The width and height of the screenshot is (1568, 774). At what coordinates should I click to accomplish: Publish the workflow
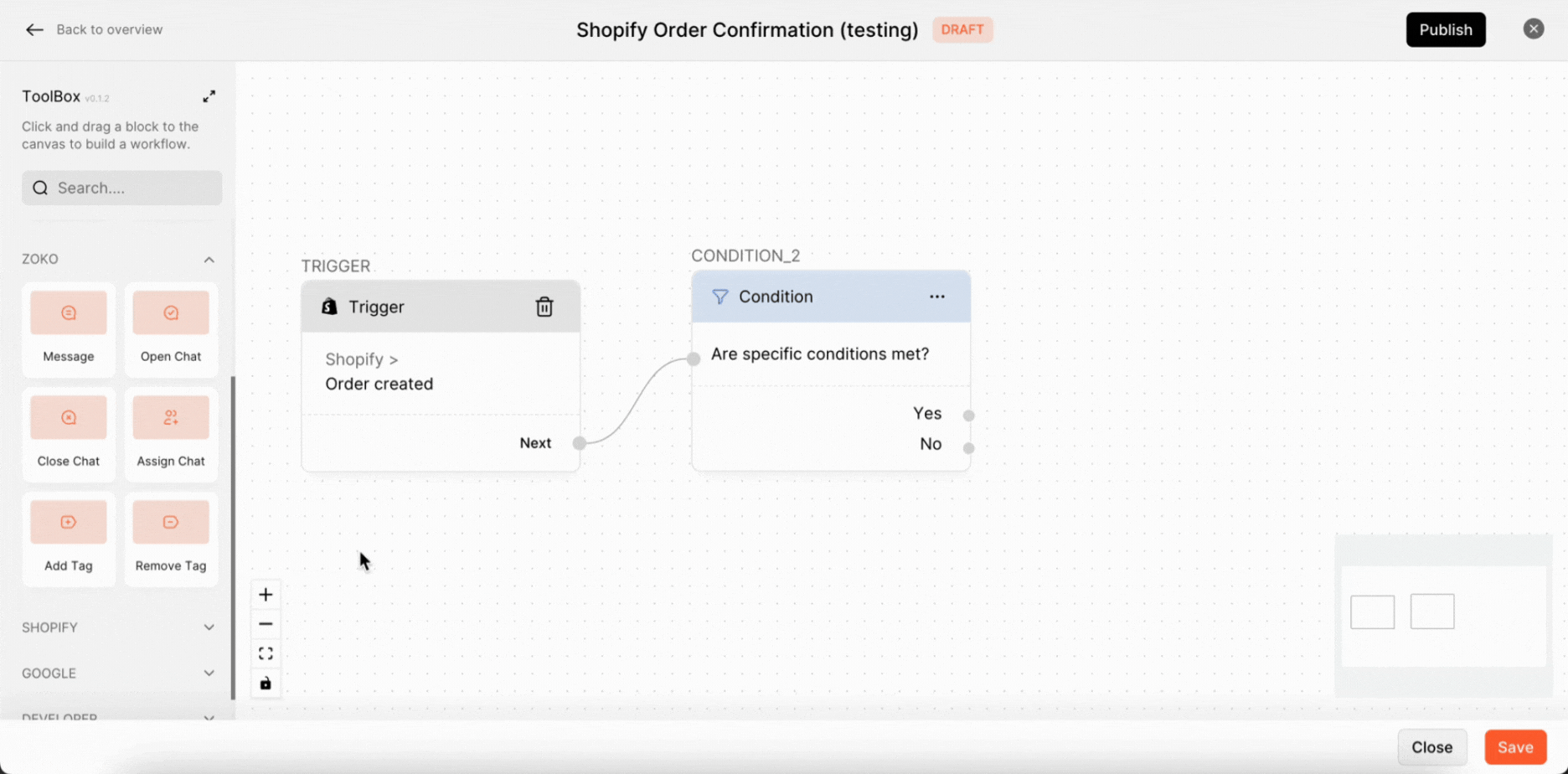click(x=1445, y=29)
